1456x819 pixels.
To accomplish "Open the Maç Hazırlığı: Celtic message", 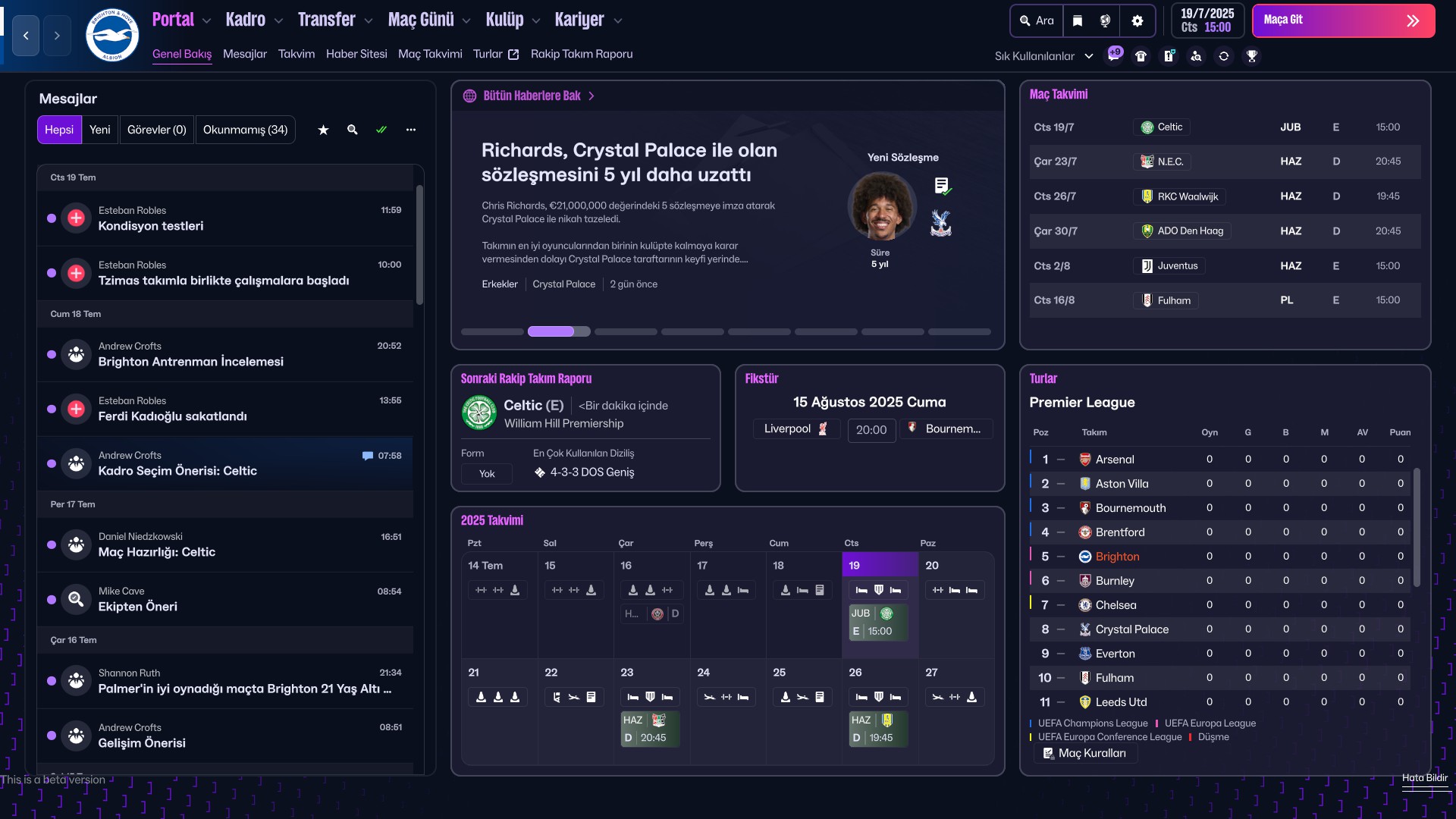I will pos(224,544).
